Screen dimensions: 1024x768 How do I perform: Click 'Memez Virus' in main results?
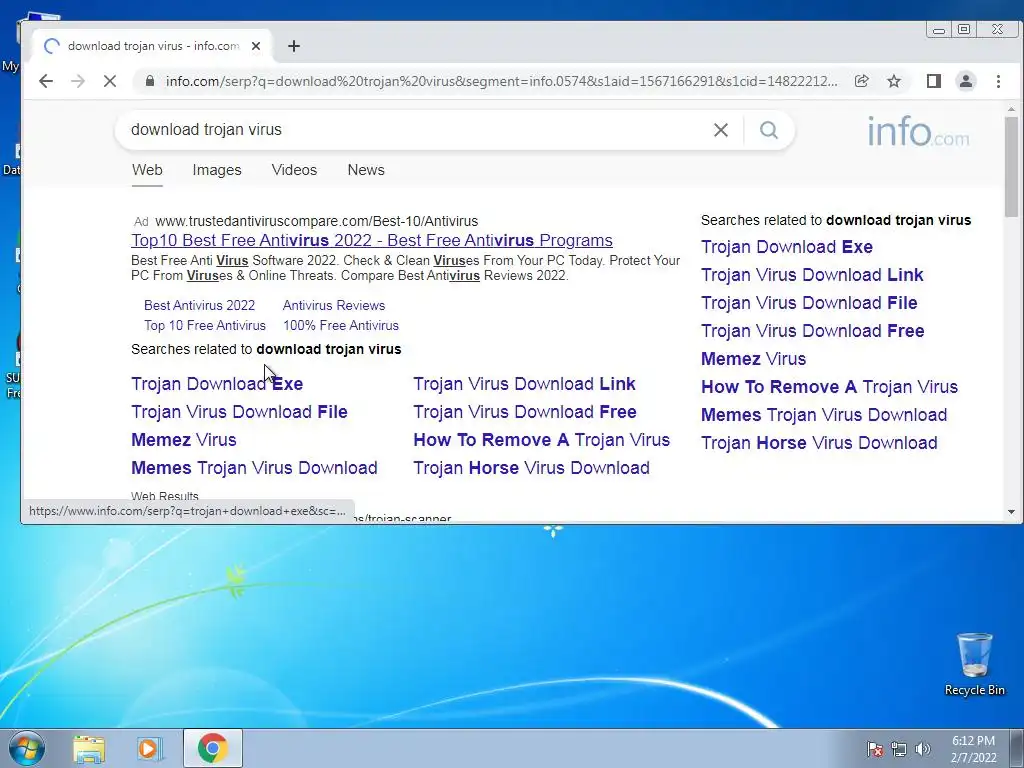point(184,440)
